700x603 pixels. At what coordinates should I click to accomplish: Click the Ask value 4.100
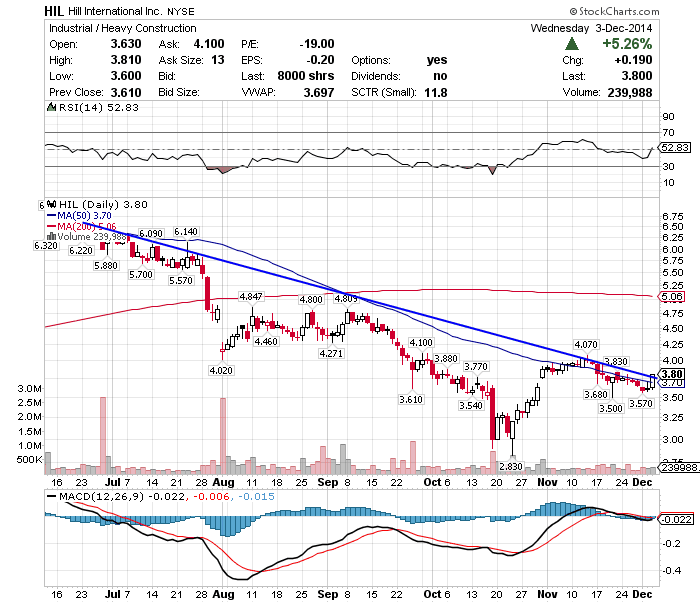(209, 44)
